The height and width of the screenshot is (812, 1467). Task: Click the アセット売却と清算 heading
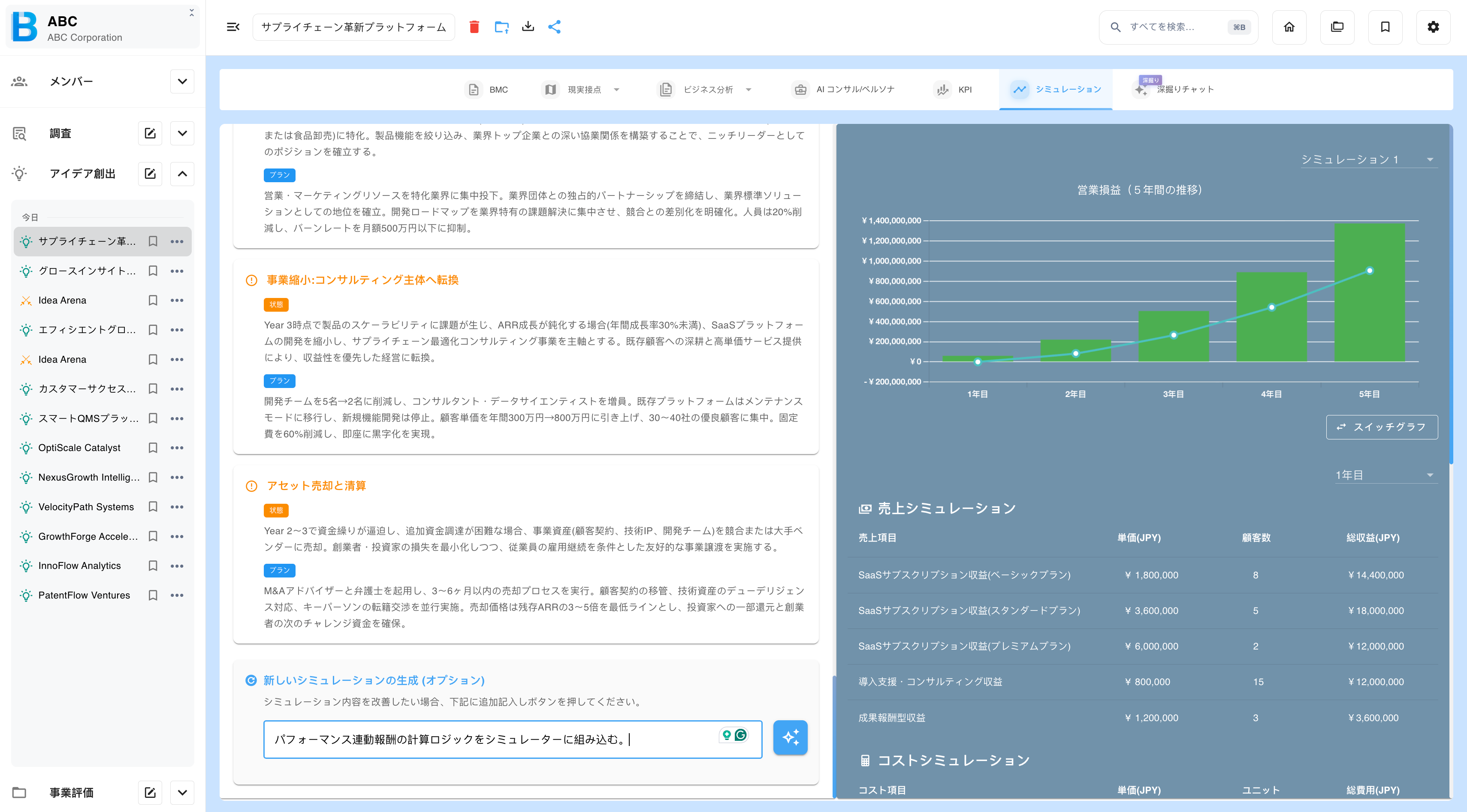pyautogui.click(x=316, y=485)
